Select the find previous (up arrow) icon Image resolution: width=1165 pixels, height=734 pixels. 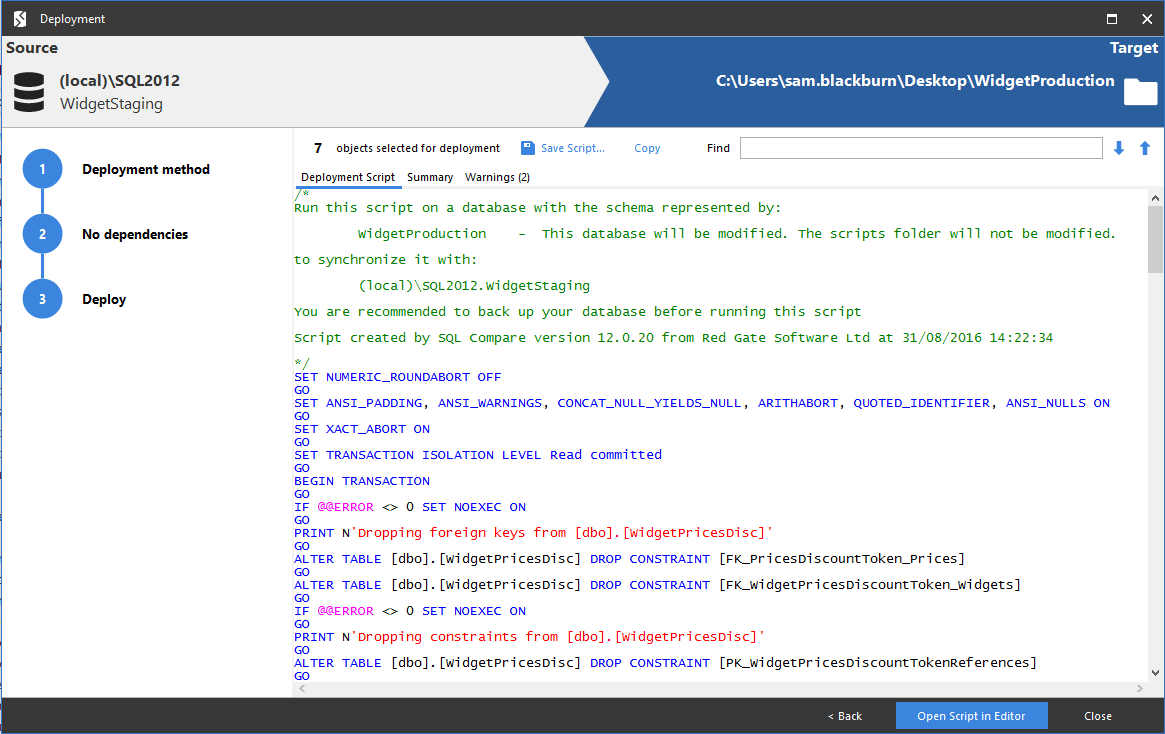click(1144, 147)
